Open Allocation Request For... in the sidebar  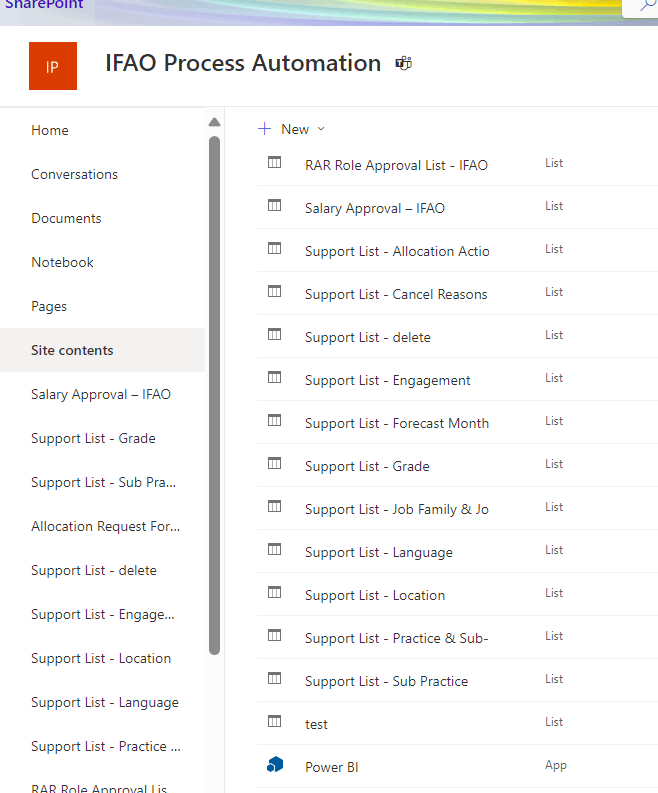point(106,526)
